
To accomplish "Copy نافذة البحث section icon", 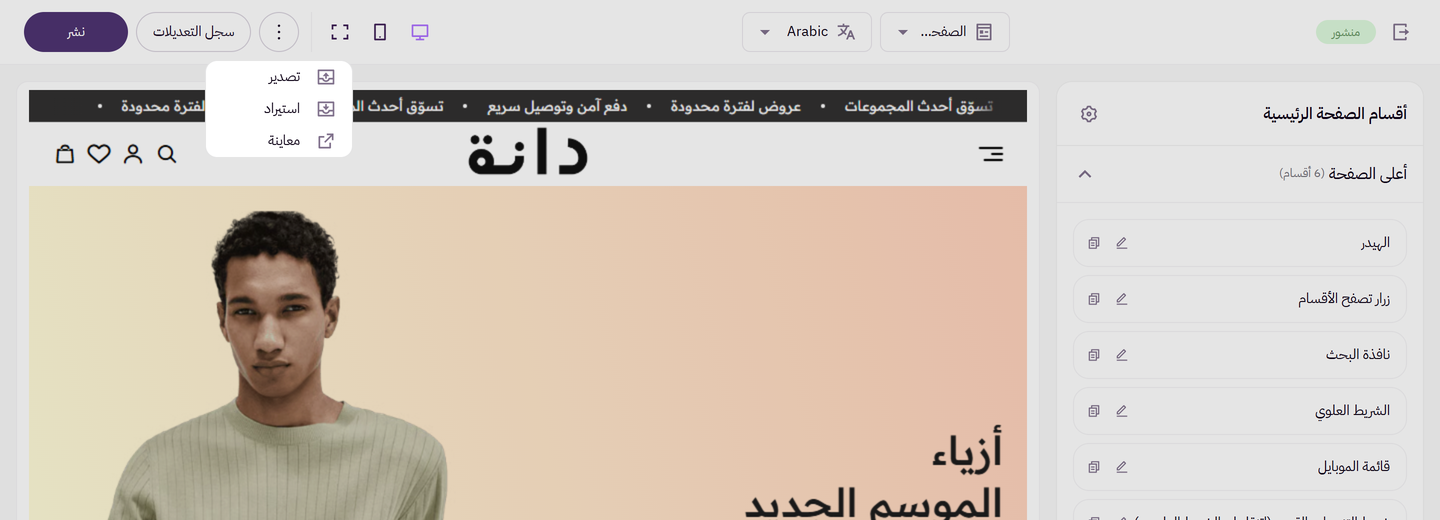I will tap(1094, 355).
